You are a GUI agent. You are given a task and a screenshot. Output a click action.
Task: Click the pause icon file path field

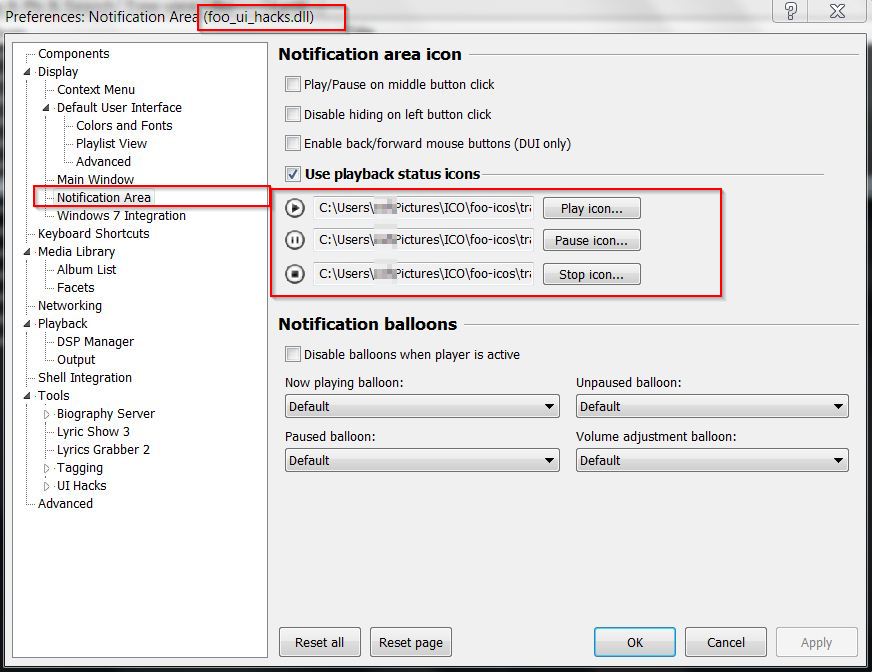click(424, 240)
